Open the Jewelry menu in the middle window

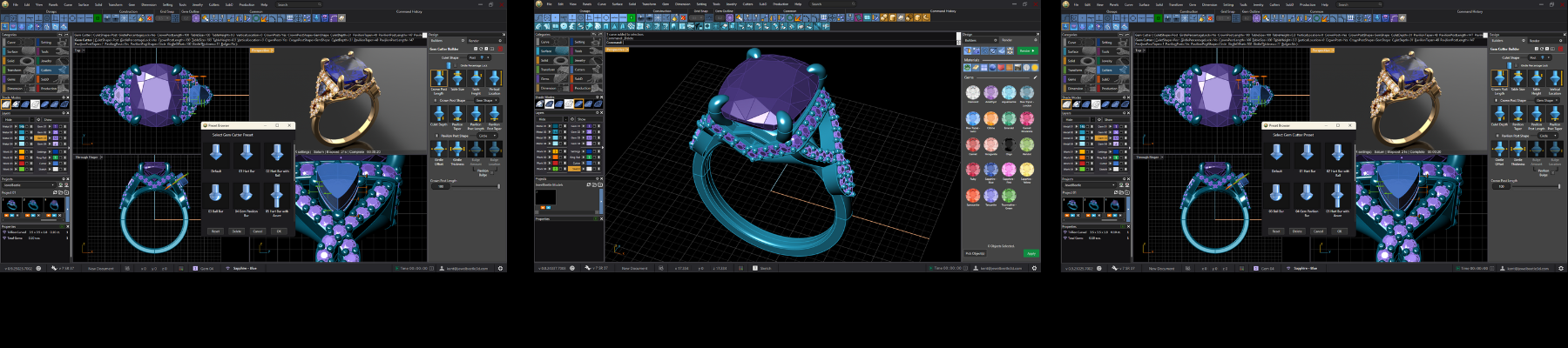pos(732,4)
